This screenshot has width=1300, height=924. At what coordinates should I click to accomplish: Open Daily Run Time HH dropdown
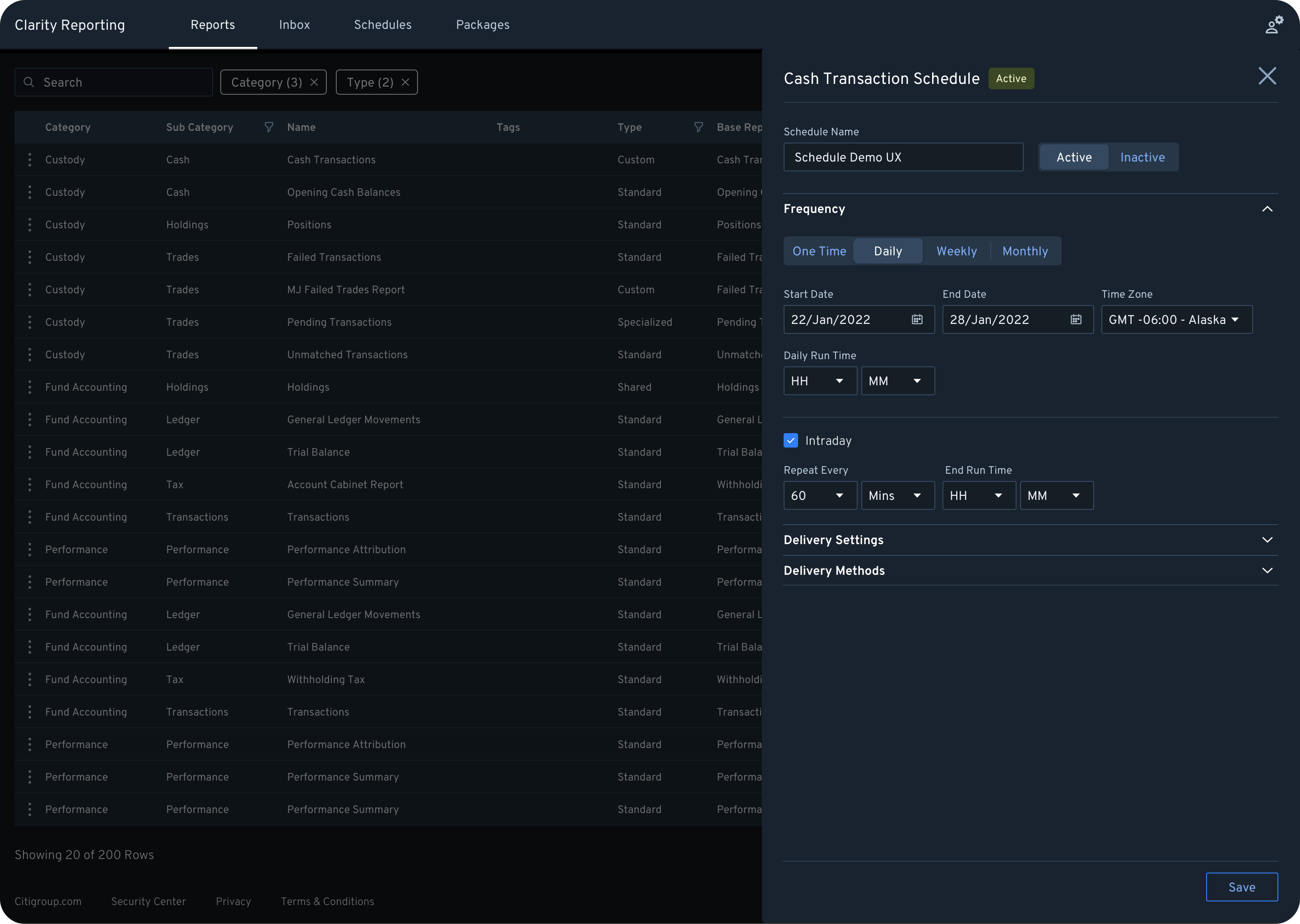(x=820, y=381)
